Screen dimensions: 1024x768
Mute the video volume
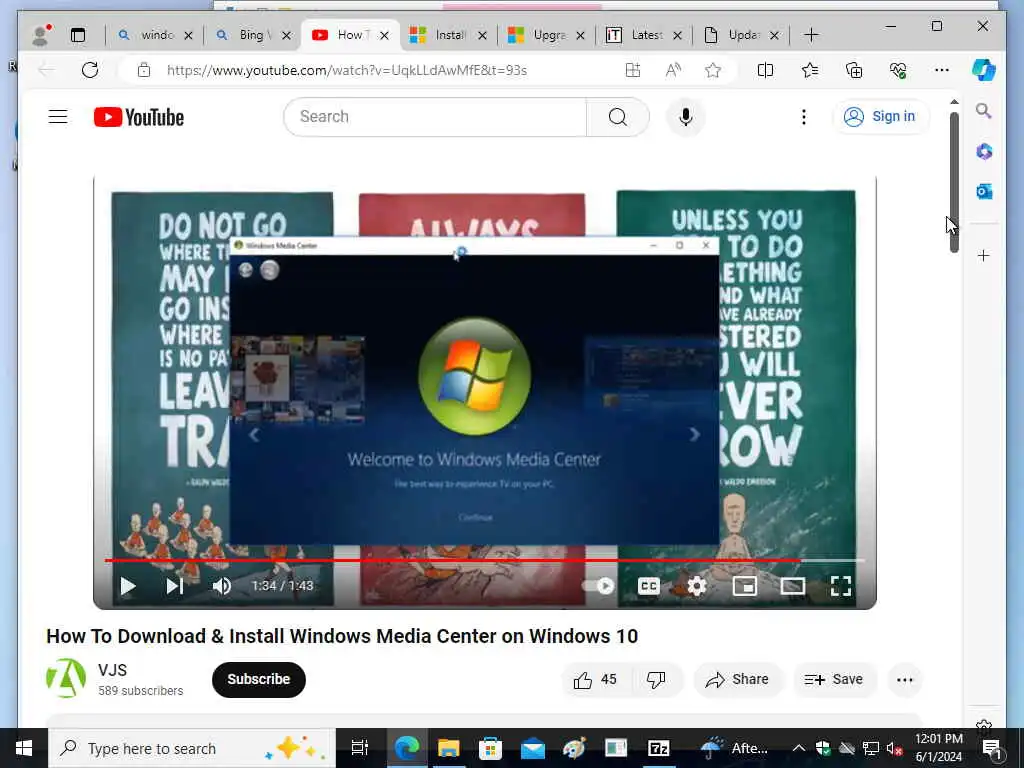(221, 586)
